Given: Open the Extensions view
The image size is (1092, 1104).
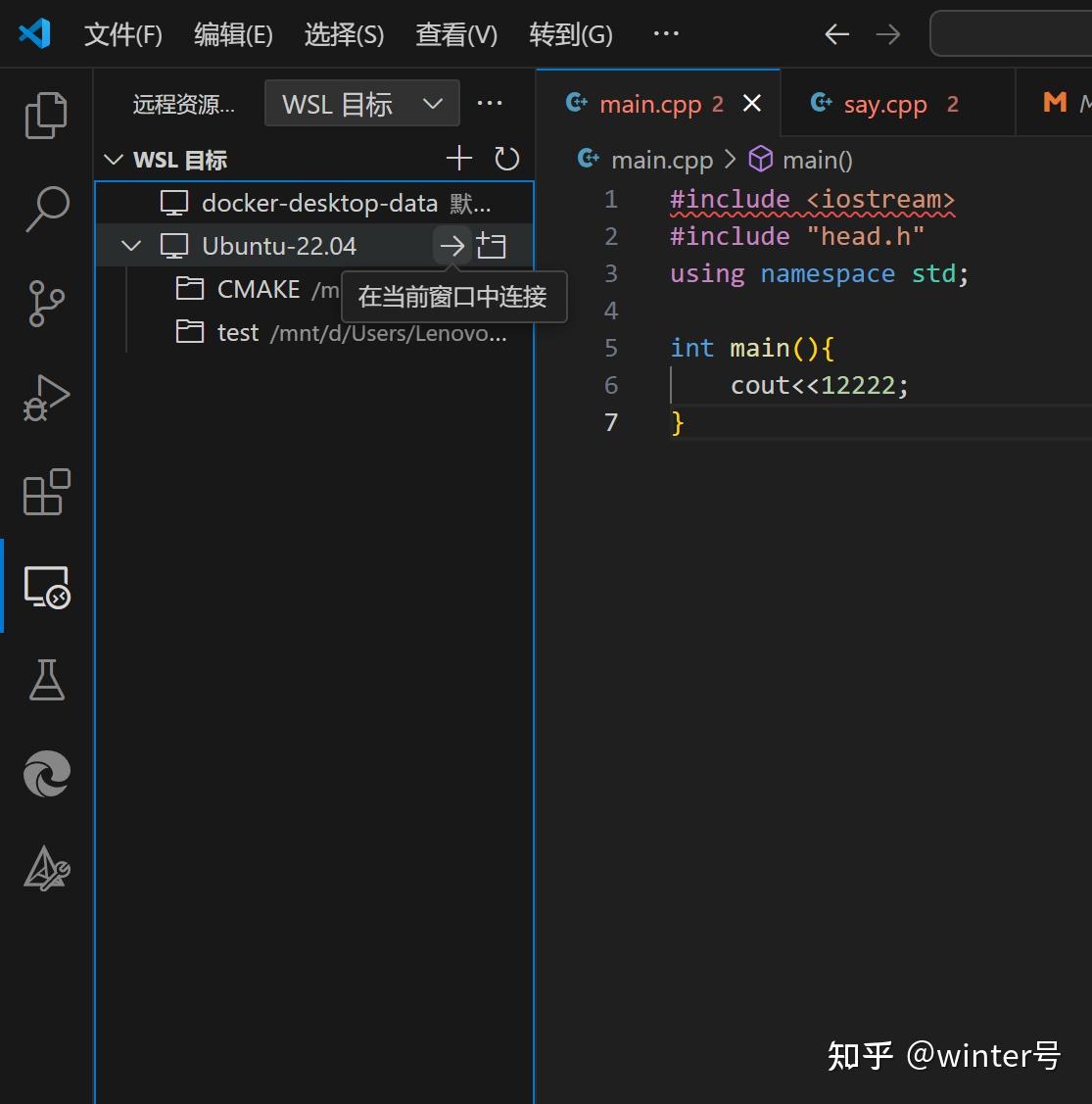Looking at the screenshot, I should (x=46, y=492).
